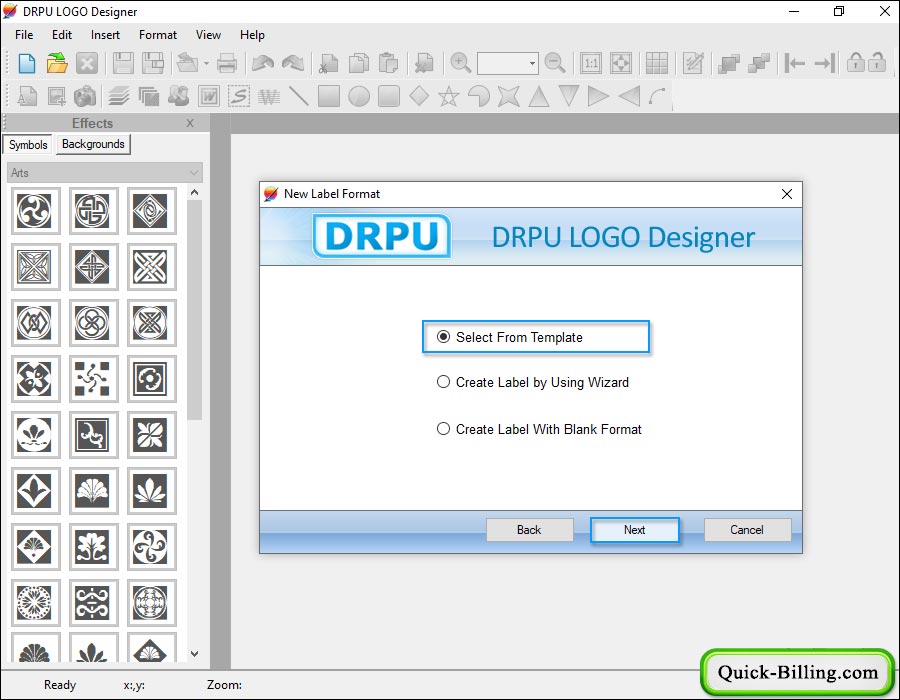
Task: Expand the export icon dropdown arrow
Action: coord(206,63)
